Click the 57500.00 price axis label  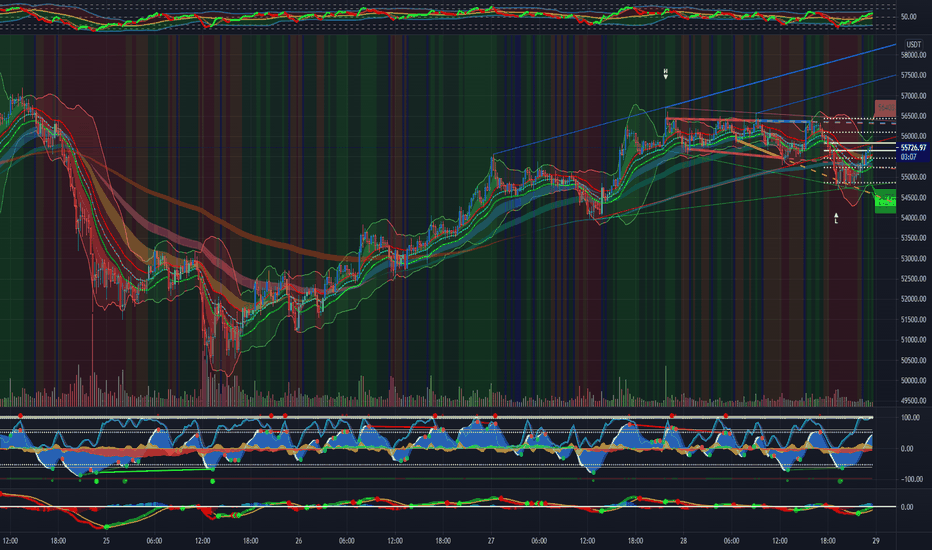click(913, 76)
